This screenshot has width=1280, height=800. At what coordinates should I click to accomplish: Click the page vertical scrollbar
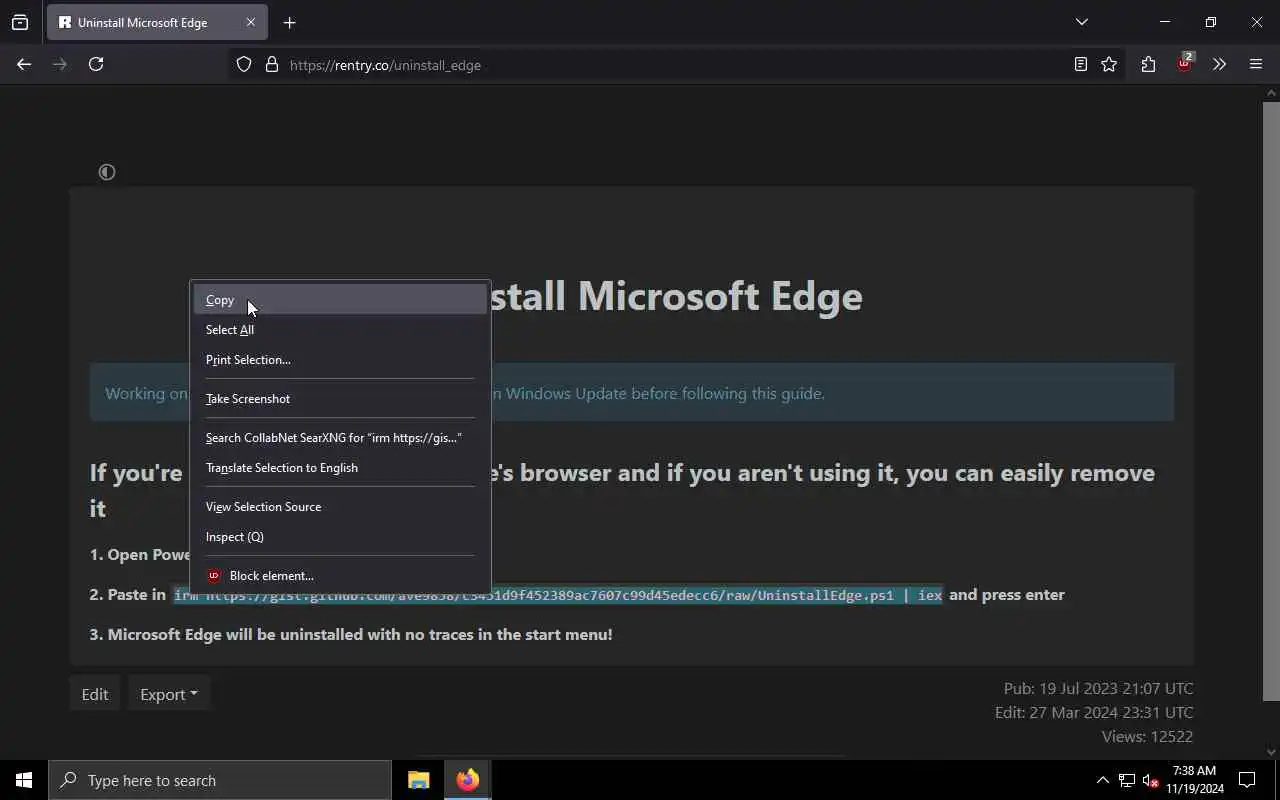[x=1271, y=400]
